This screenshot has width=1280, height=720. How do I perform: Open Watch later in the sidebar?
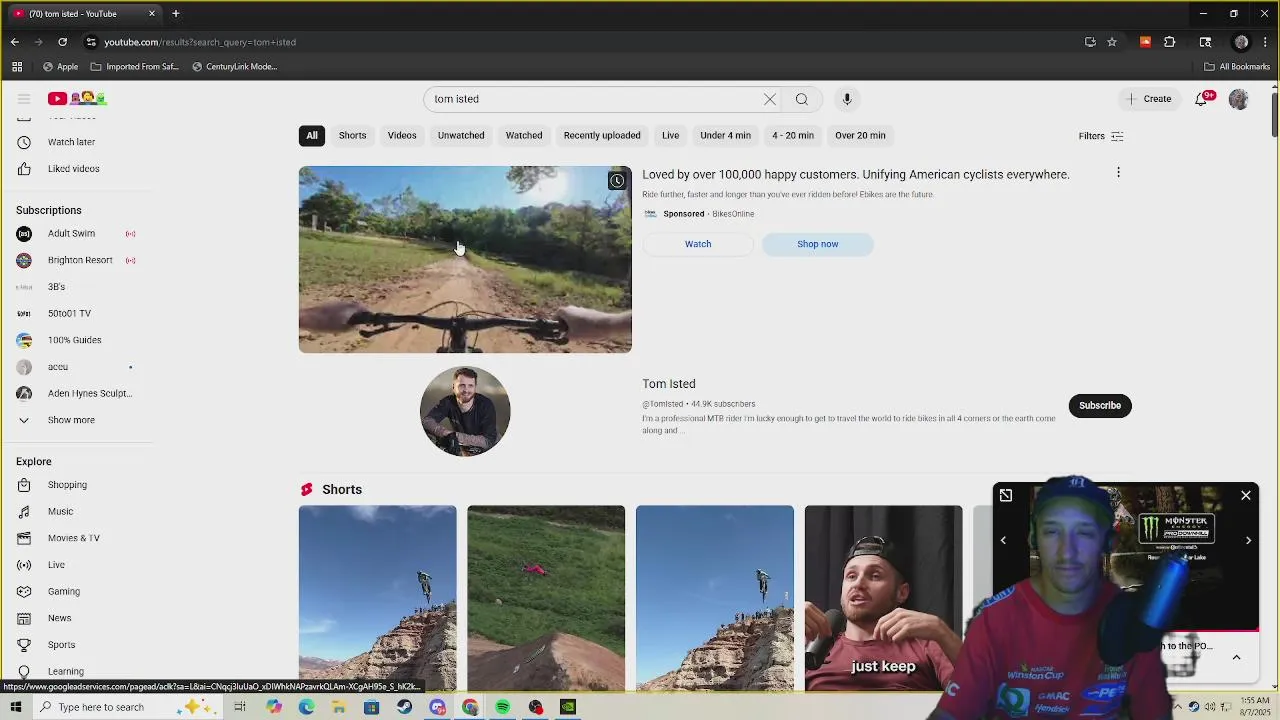tap(71, 142)
